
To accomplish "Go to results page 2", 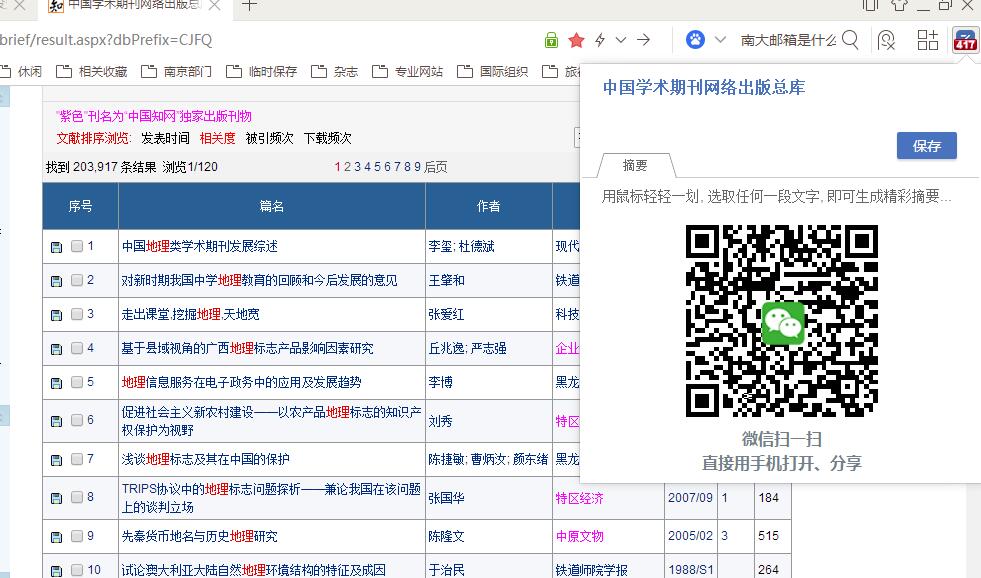I will click(x=347, y=167).
